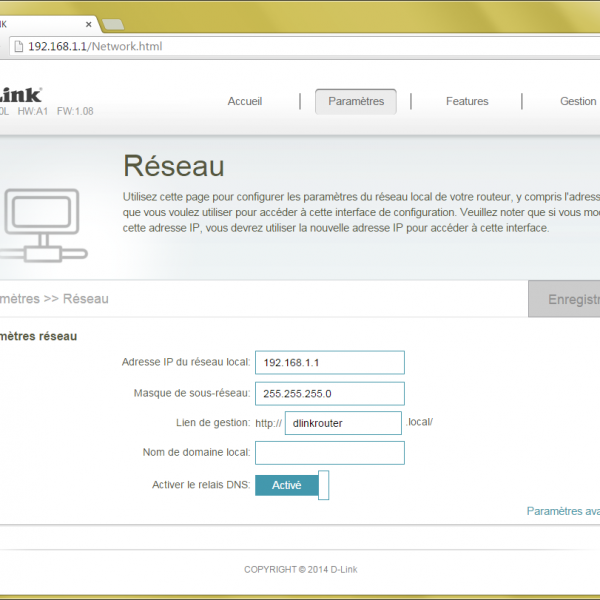Open the Features menu

point(467,101)
